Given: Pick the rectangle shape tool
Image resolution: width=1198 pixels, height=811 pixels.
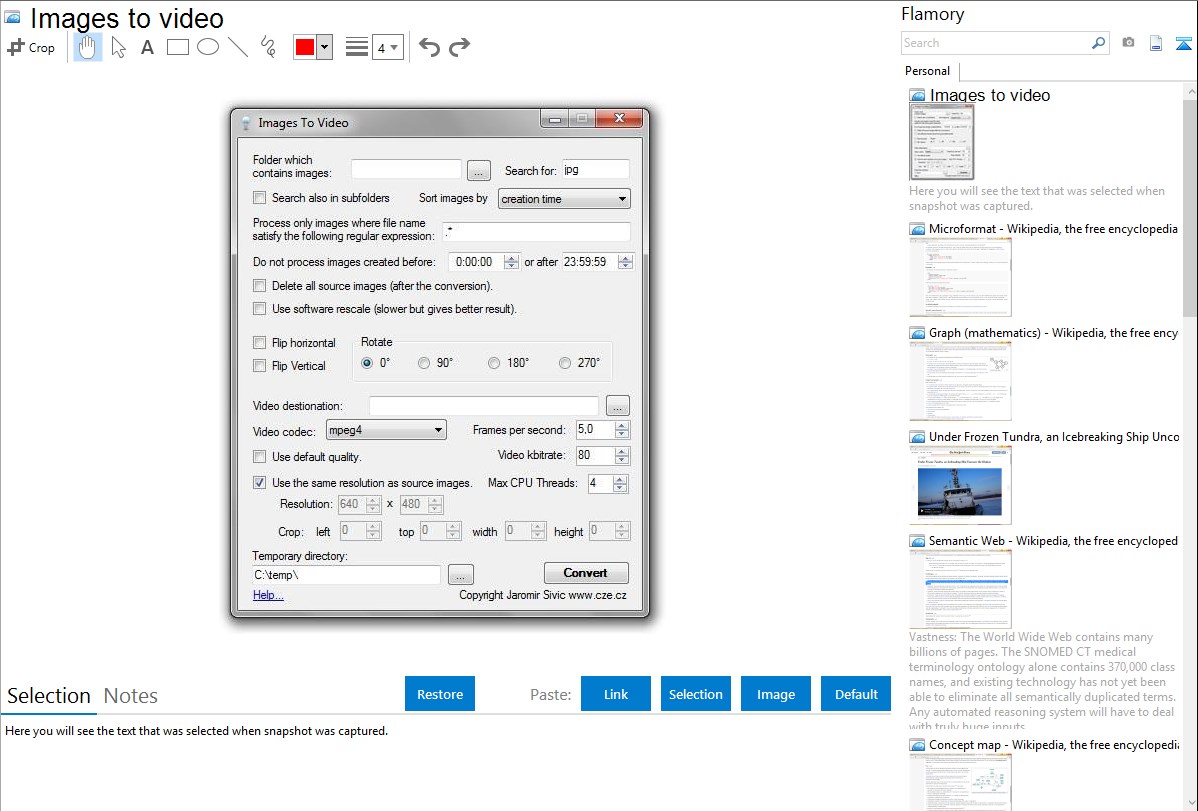Looking at the screenshot, I should click(x=178, y=47).
